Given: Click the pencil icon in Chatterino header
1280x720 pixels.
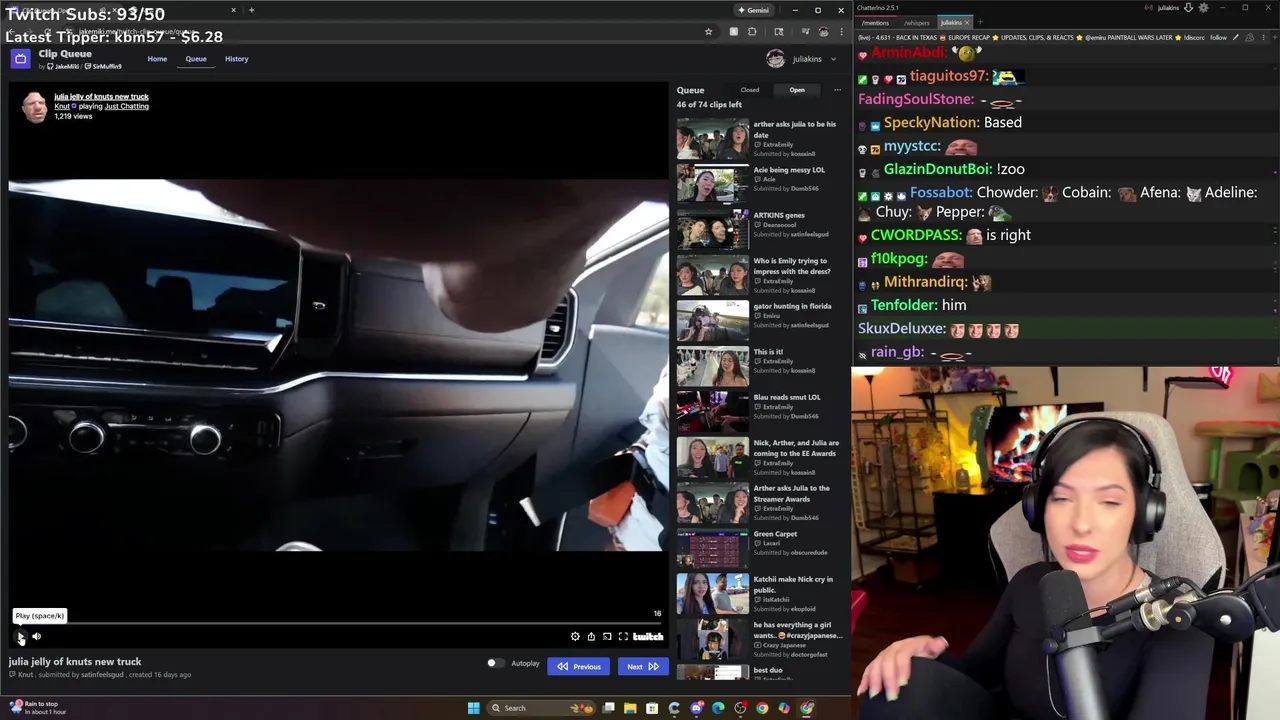Looking at the screenshot, I should 1236,38.
